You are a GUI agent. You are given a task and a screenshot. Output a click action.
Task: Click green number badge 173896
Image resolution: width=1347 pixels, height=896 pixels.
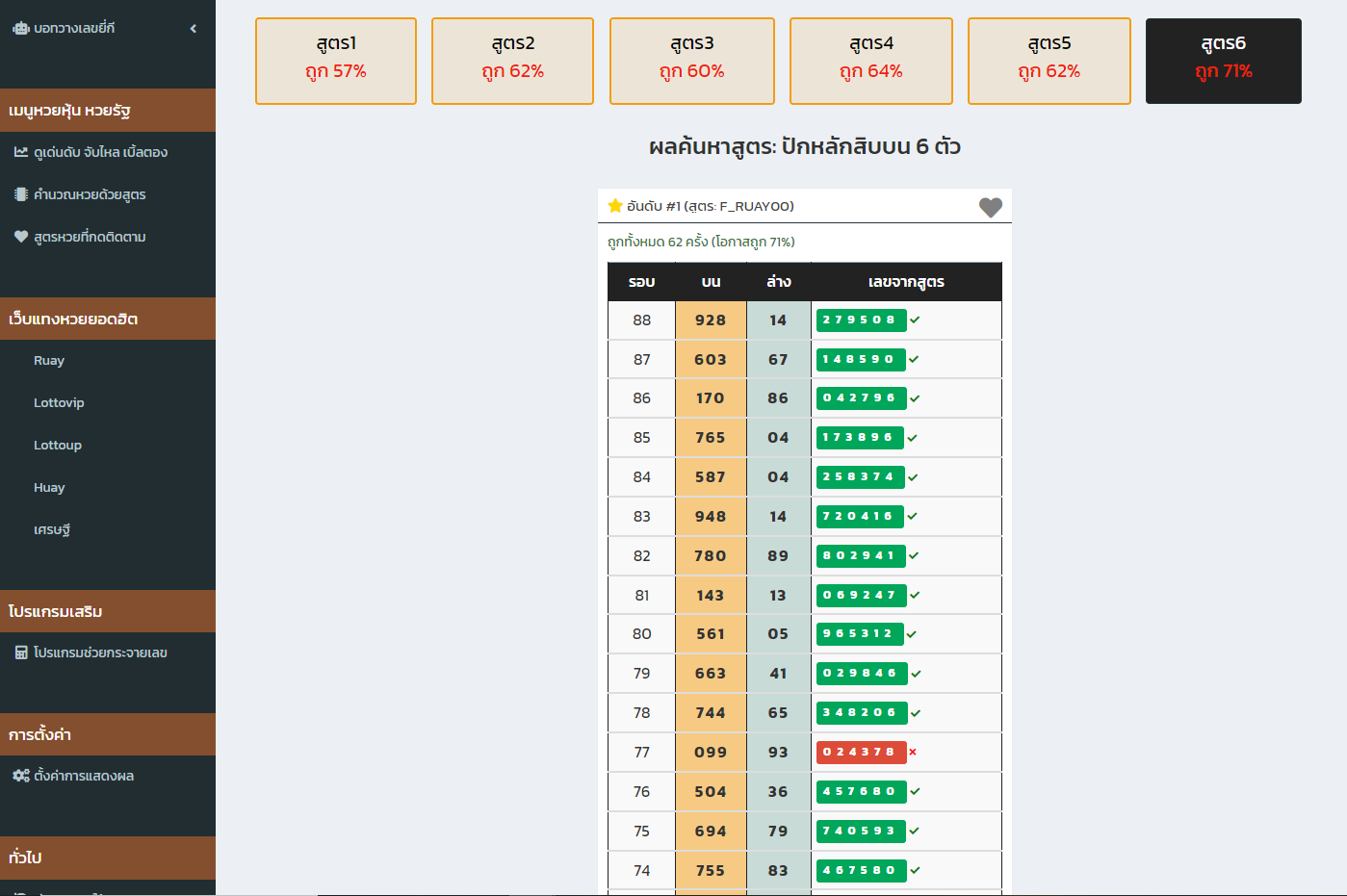tap(860, 438)
